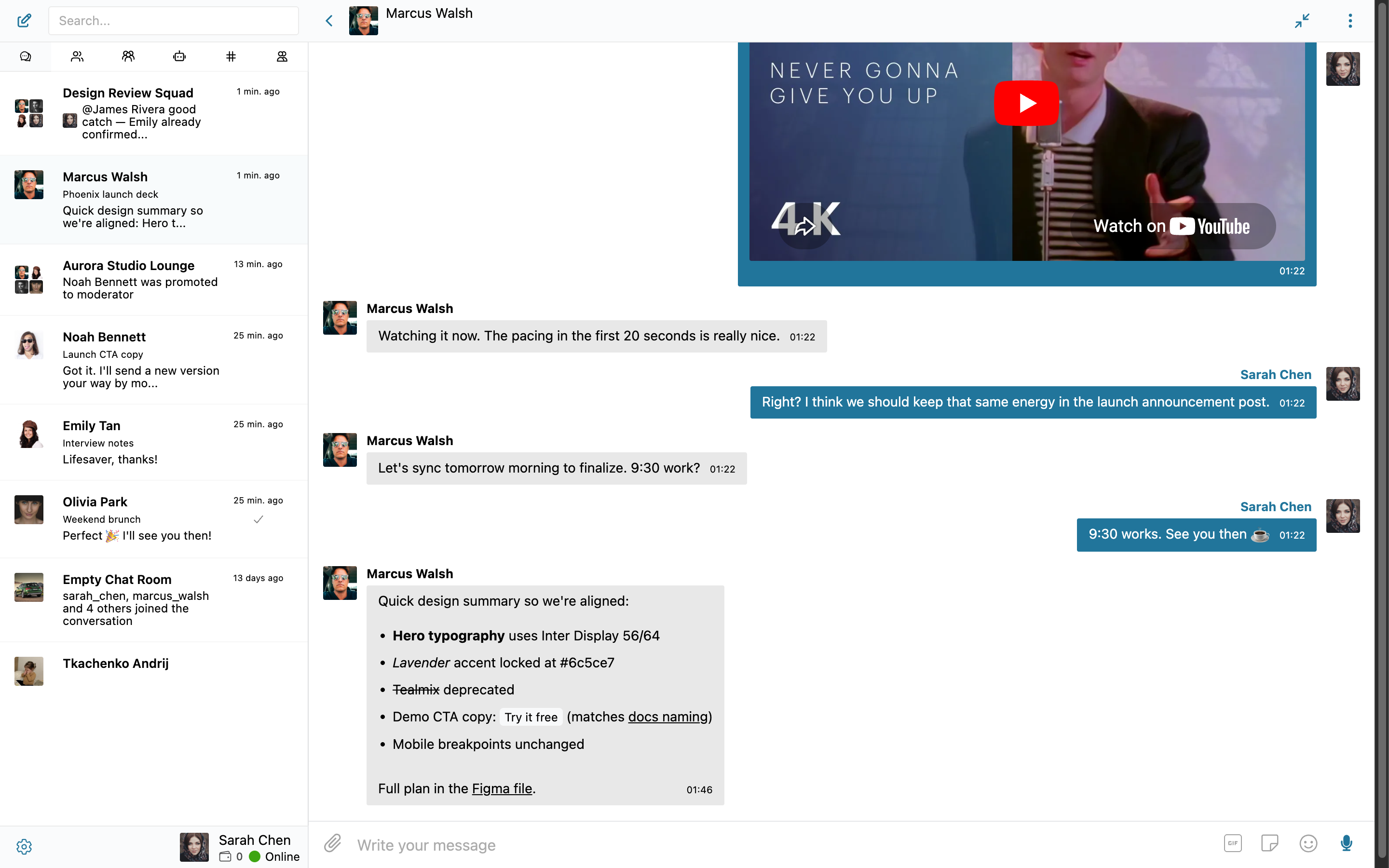Click the microphone voice message icon
1389x868 pixels.
[1346, 843]
